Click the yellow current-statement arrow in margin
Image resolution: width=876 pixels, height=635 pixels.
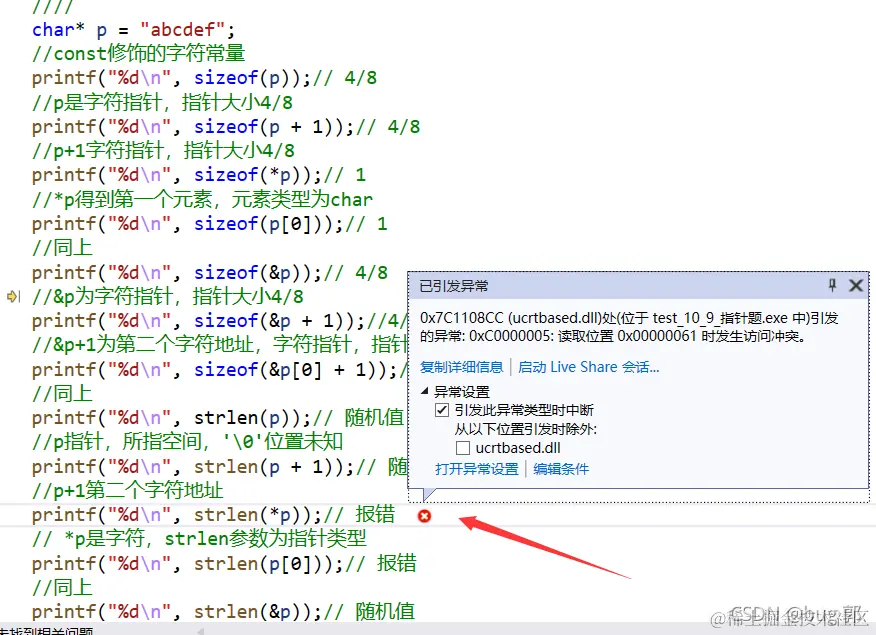click(x=12, y=296)
